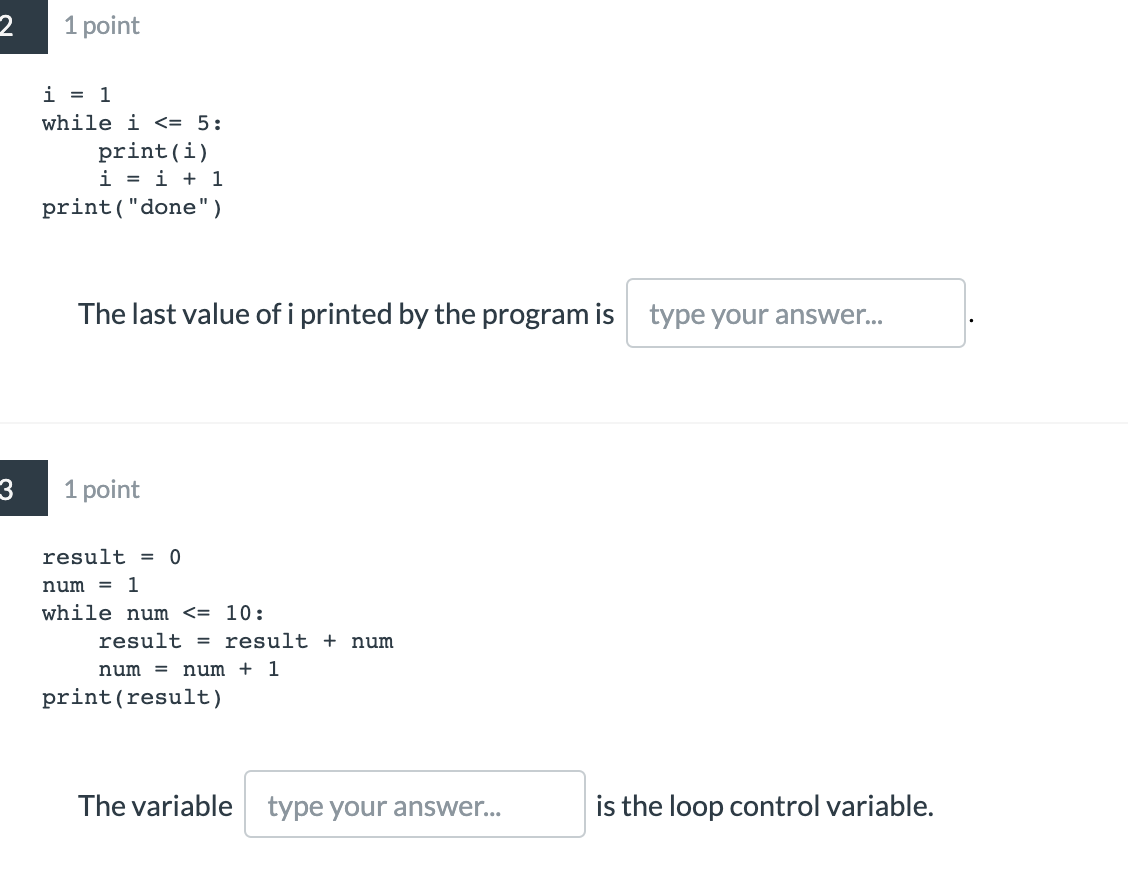Focus the loop control variable answer box
The image size is (1128, 874).
[414, 805]
